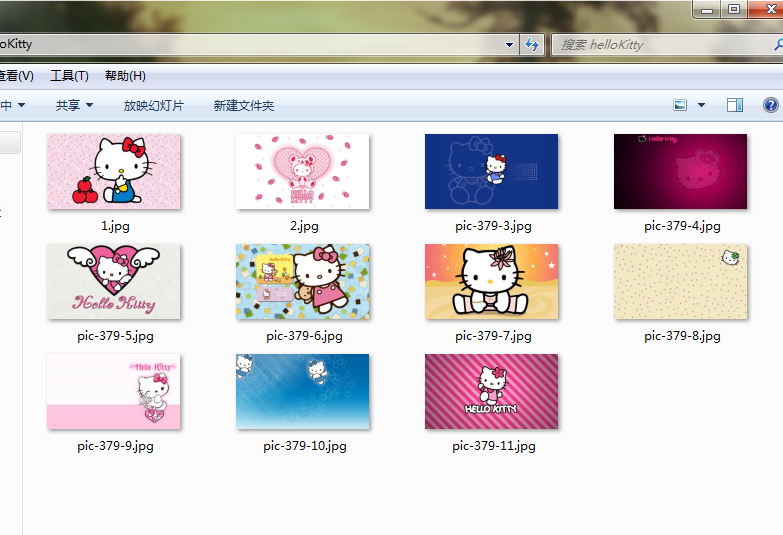This screenshot has width=783, height=535.
Task: Click the file name 1.jpg
Action: (115, 226)
